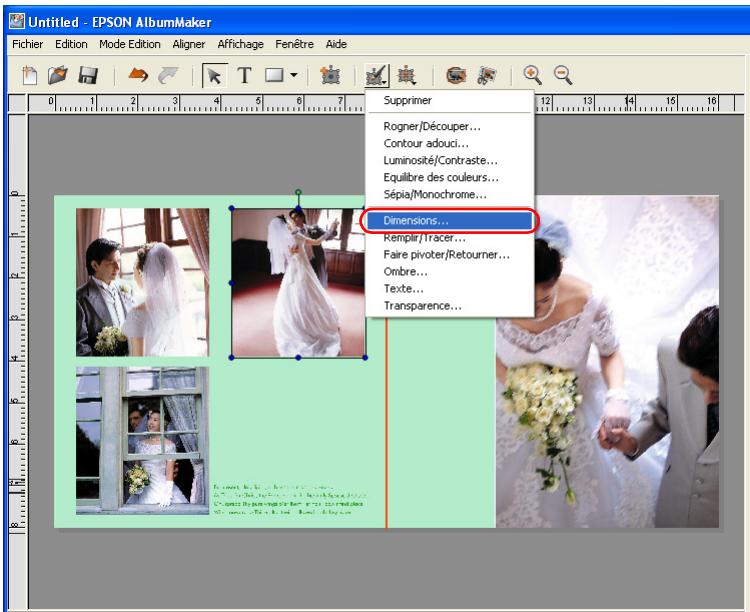Undo last action with orange arrow
The height and width of the screenshot is (612, 750).
click(138, 75)
